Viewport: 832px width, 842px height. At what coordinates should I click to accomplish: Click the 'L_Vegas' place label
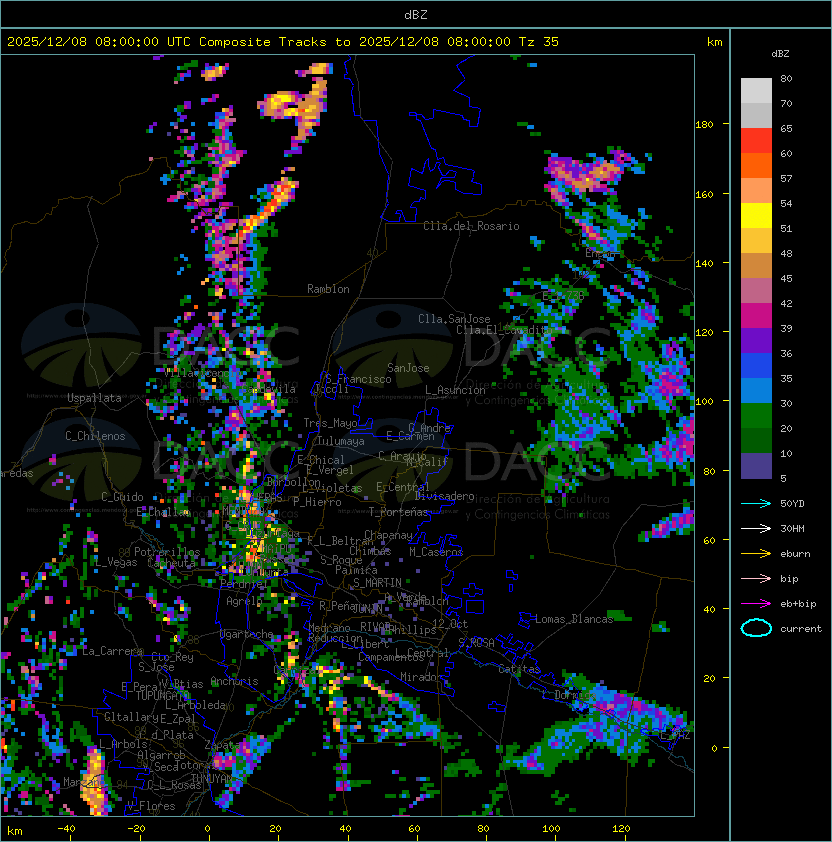(116, 562)
